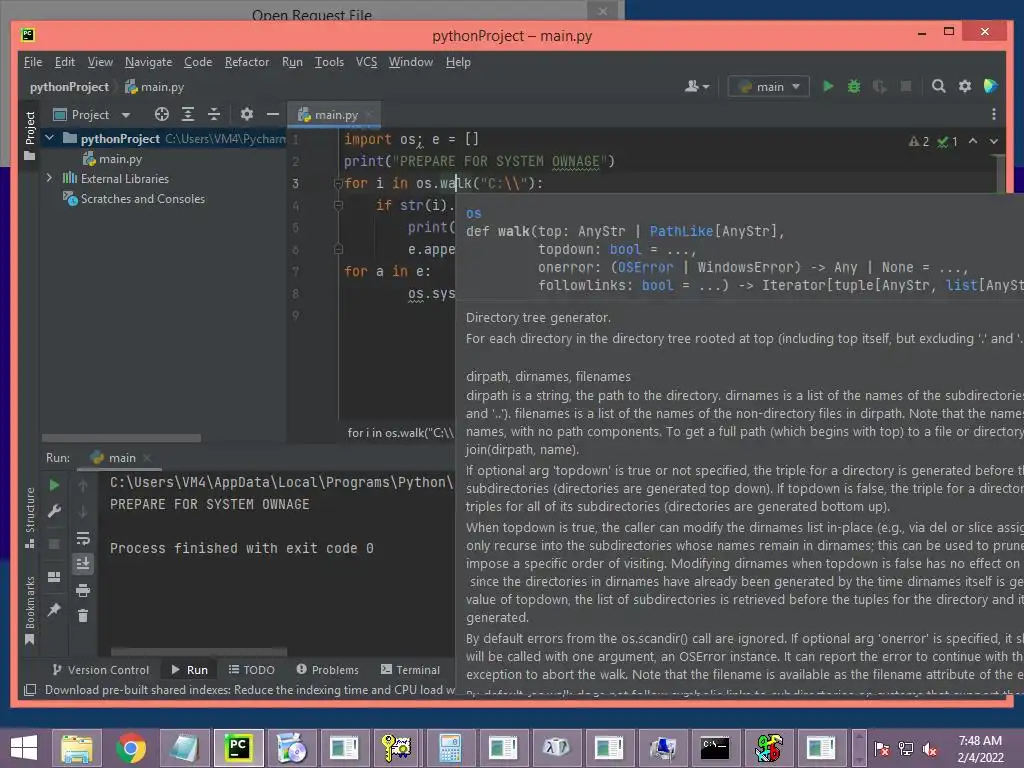Screen dimensions: 1024x768
Task: Open Version Control tool window
Action: point(101,670)
